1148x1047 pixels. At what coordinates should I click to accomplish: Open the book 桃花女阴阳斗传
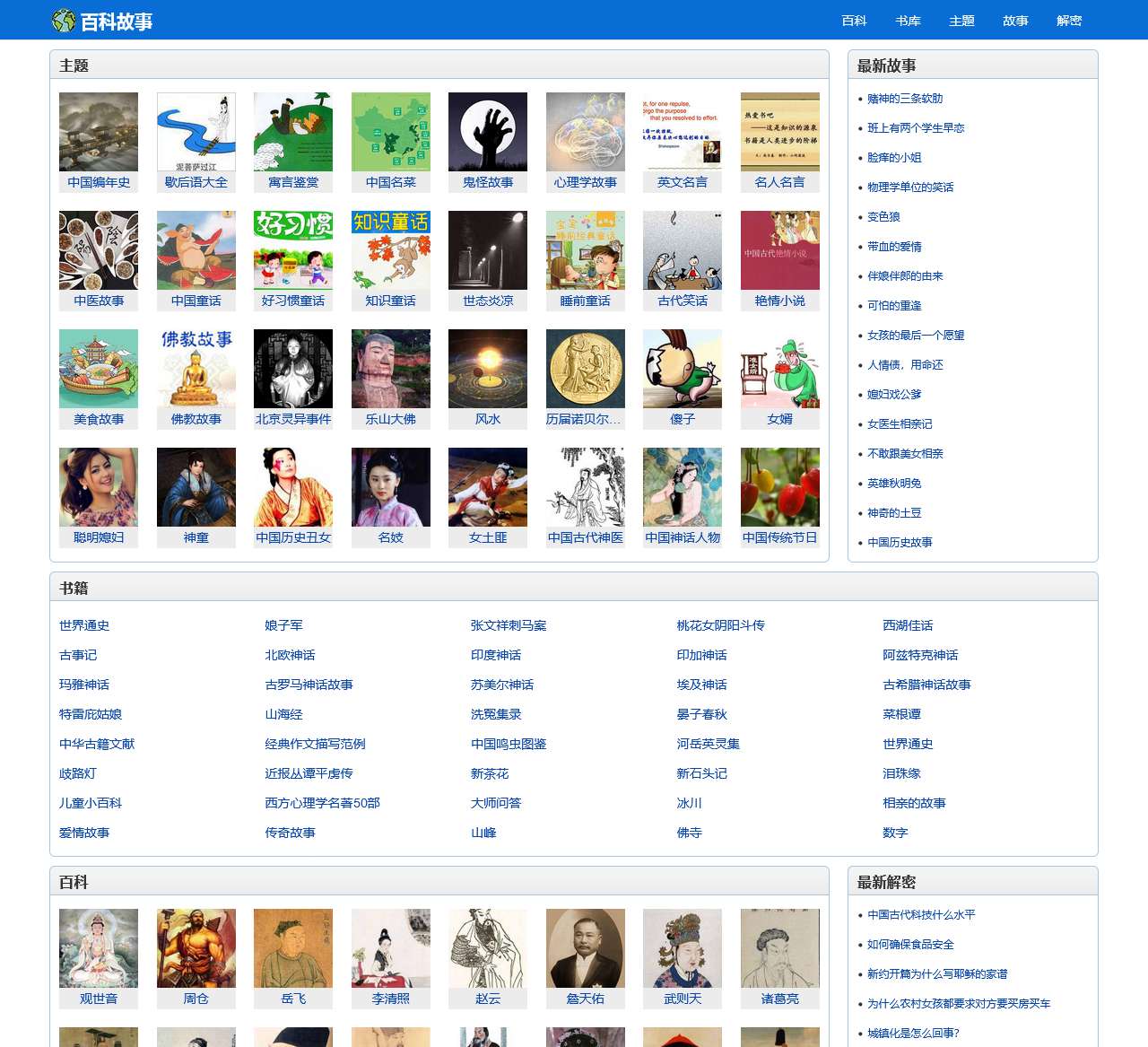[721, 625]
